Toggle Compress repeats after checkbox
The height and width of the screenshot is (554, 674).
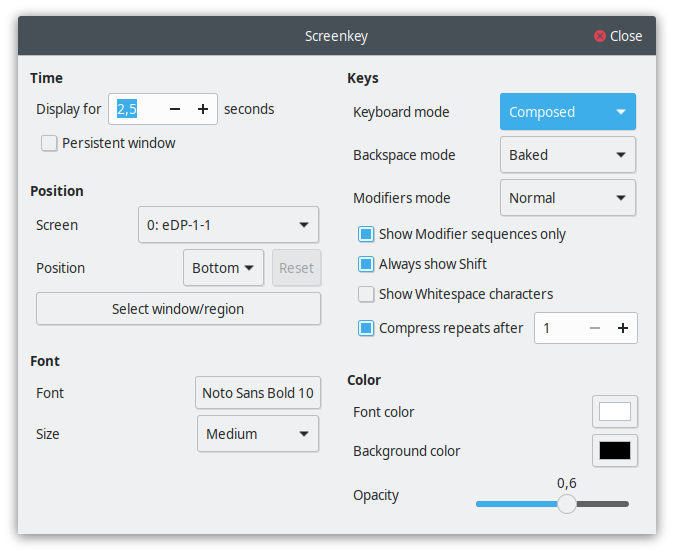click(x=366, y=328)
